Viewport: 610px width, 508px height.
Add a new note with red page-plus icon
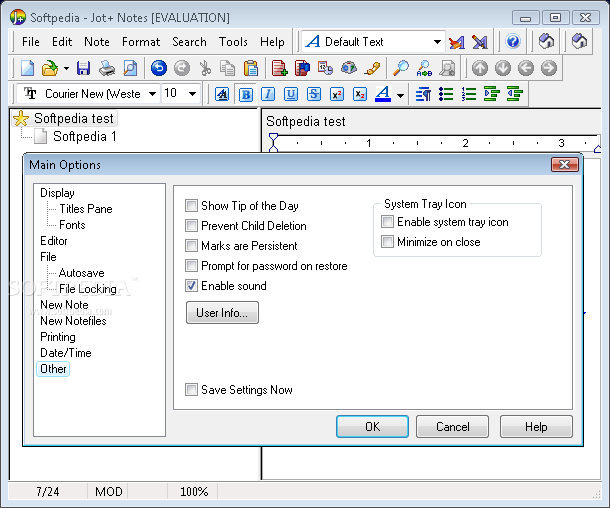pyautogui.click(x=279, y=68)
